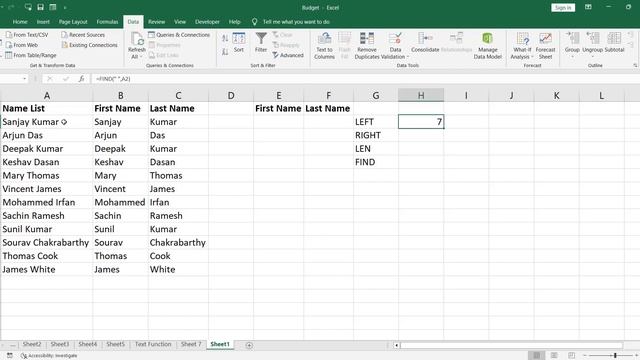This screenshot has height=360, width=640.
Task: Click From Web data import
Action: point(22,45)
